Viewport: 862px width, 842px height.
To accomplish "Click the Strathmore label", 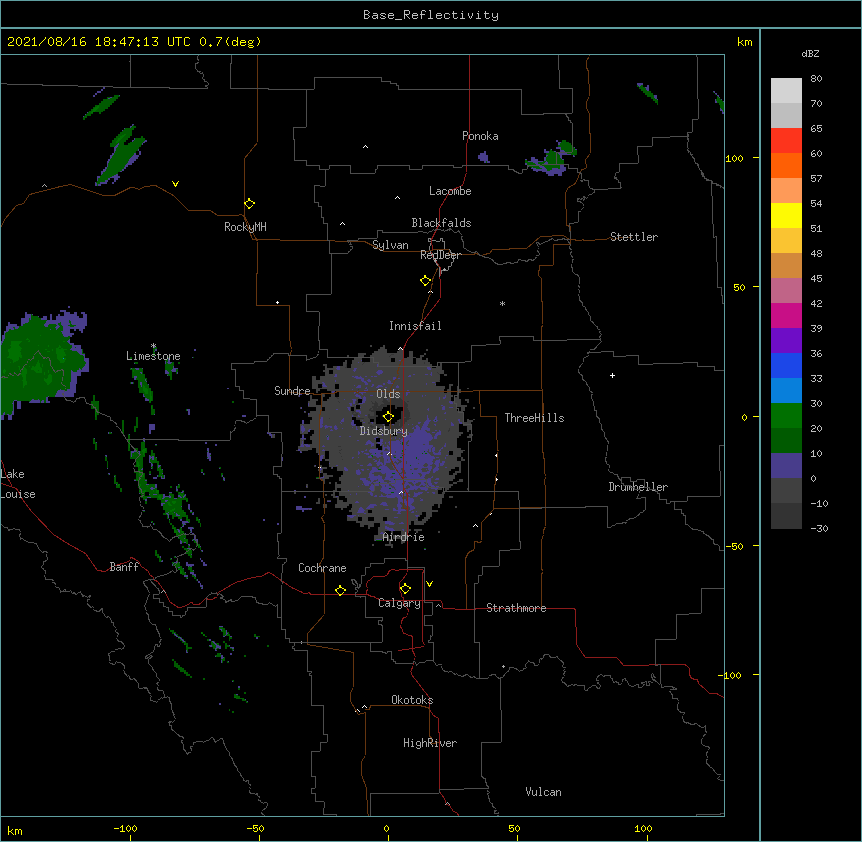I will 516,608.
